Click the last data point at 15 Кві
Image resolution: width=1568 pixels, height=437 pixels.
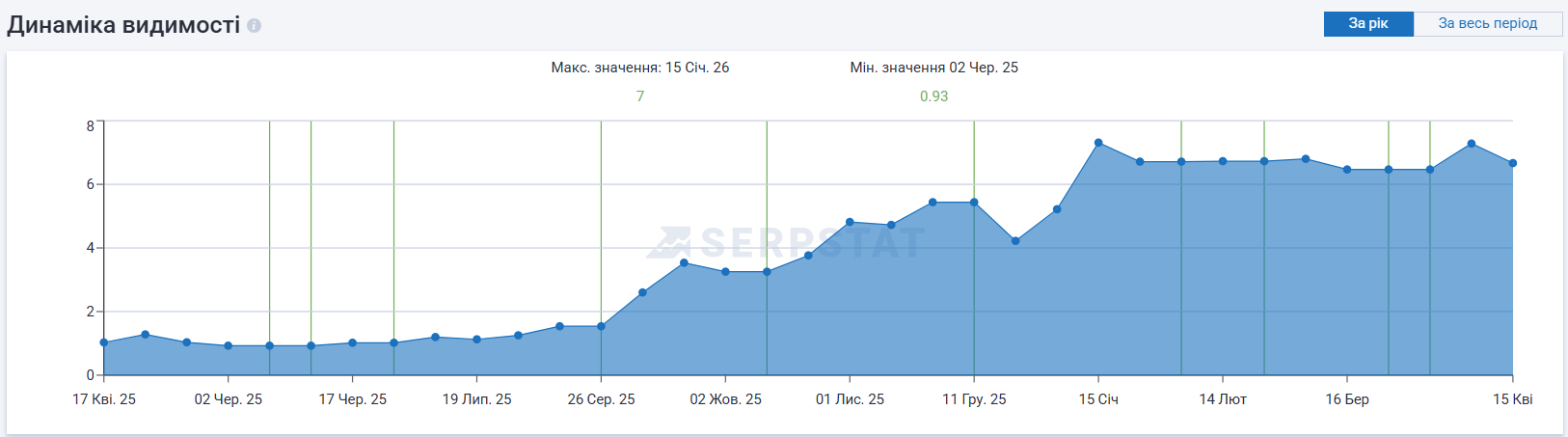click(1512, 163)
